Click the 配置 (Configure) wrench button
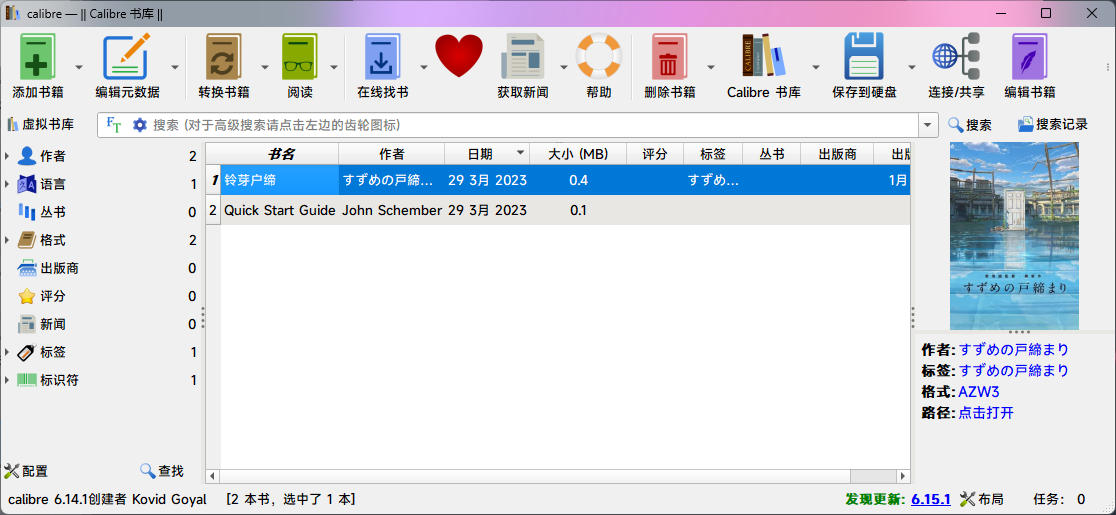The image size is (1116, 515). 26,471
